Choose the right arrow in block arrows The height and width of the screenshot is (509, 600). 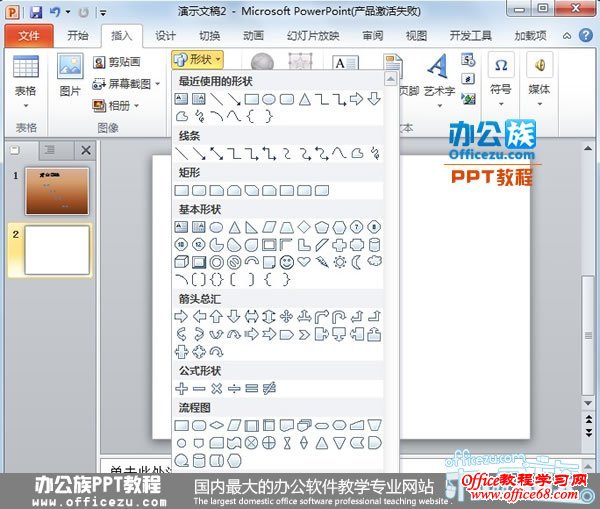[x=181, y=316]
